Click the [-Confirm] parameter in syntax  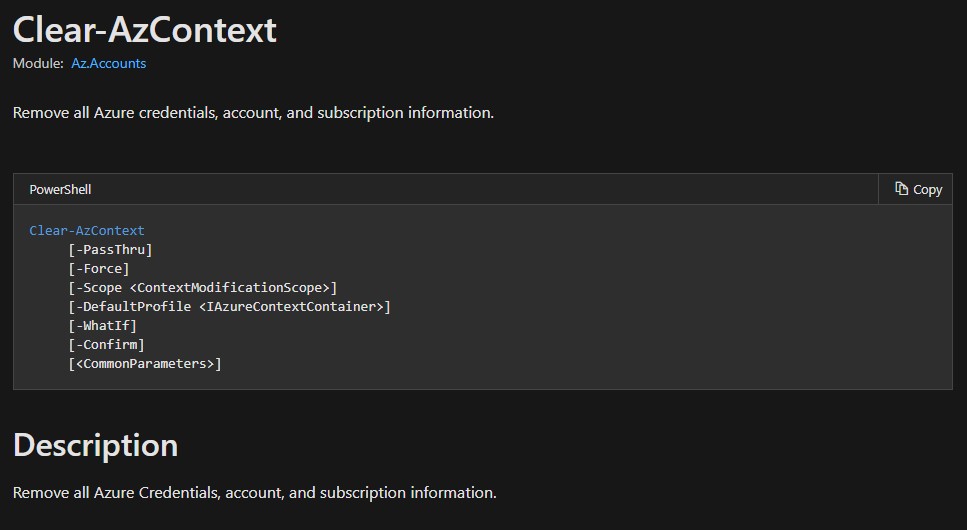pyautogui.click(x=106, y=344)
